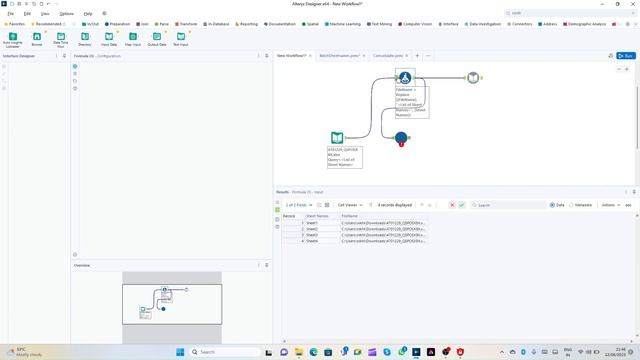Open the Options menu
Image resolution: width=640 pixels, height=360 pixels.
coord(67,13)
